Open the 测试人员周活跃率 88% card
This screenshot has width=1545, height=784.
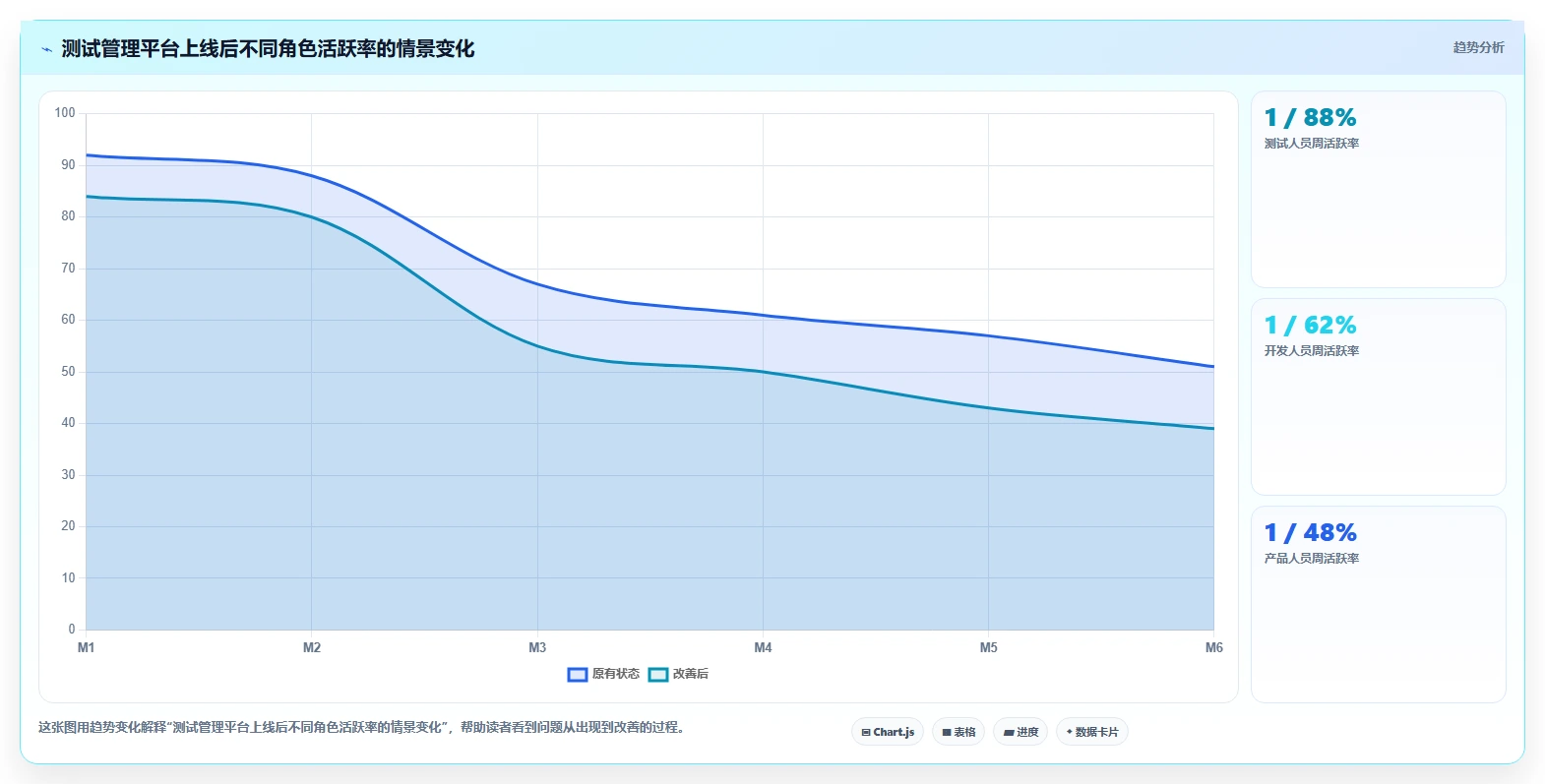click(1378, 190)
